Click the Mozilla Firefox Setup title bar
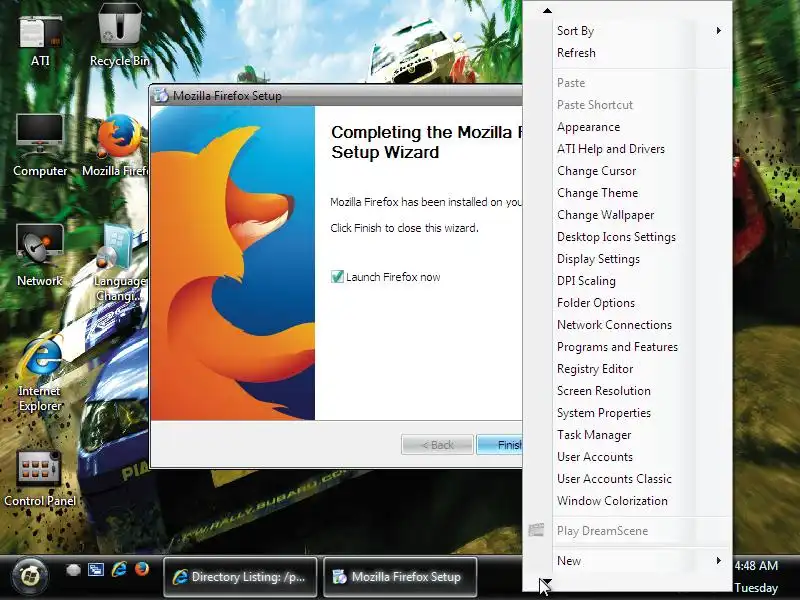Screen dimensions: 800x600 337,95
